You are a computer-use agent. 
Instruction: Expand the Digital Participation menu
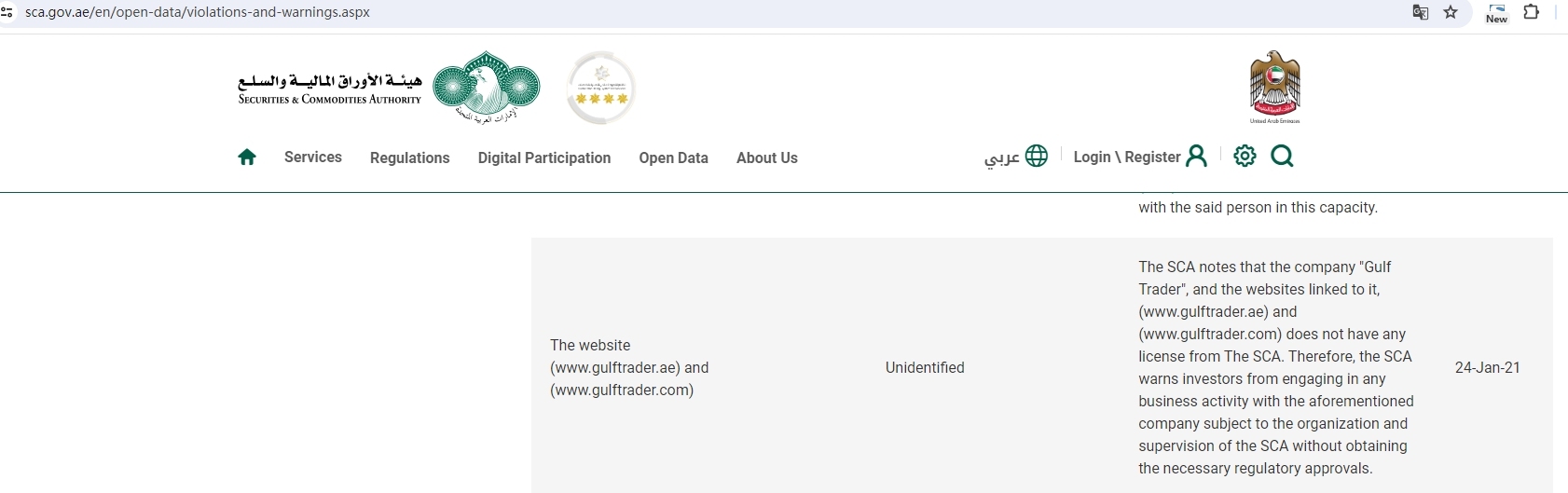(x=544, y=158)
